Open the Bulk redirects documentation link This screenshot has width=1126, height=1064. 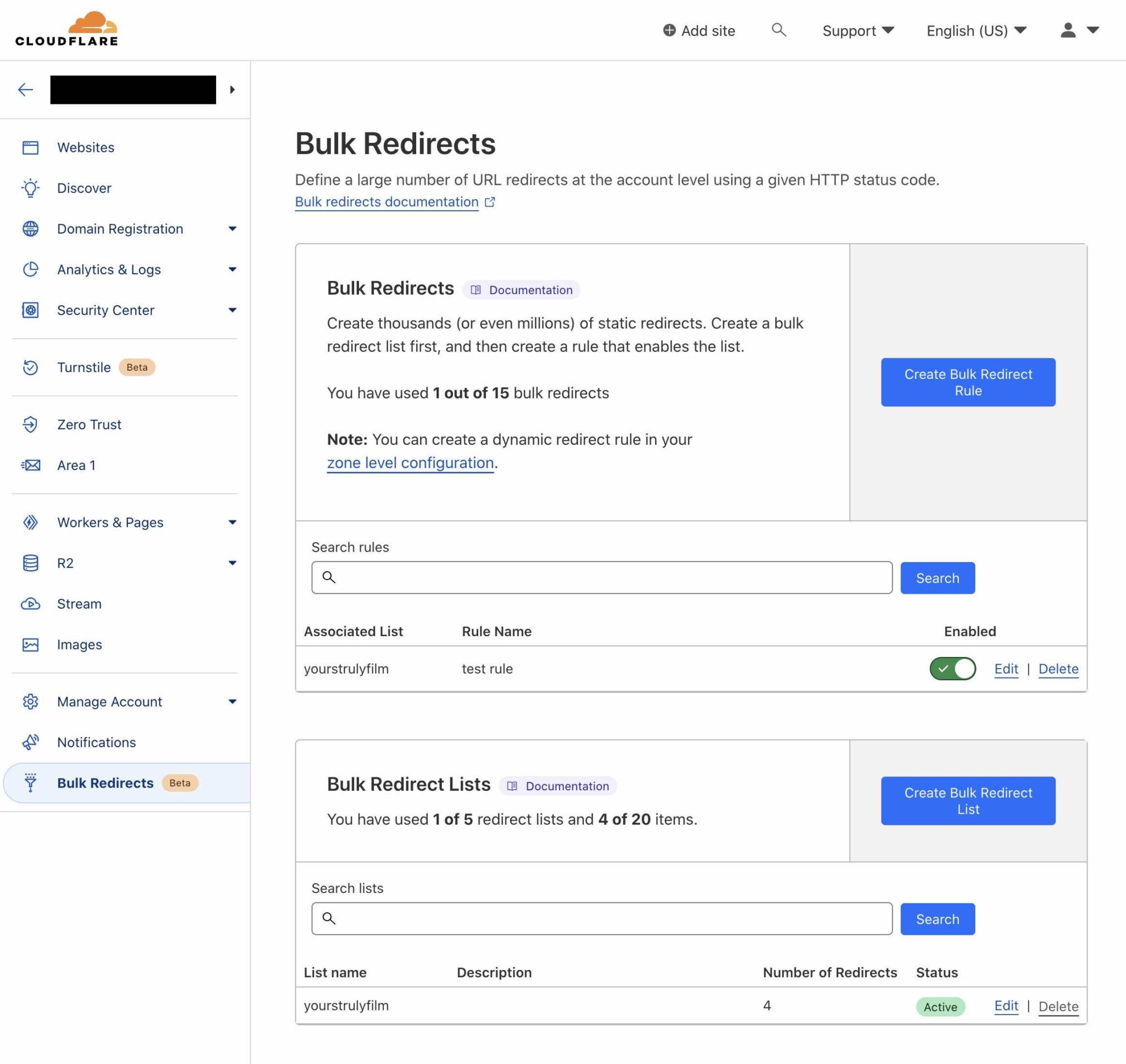tap(386, 202)
